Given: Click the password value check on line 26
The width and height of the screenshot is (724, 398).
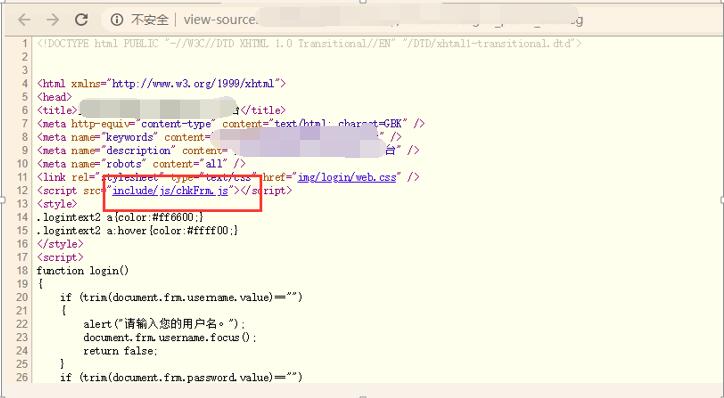Looking at the screenshot, I should 181,378.
